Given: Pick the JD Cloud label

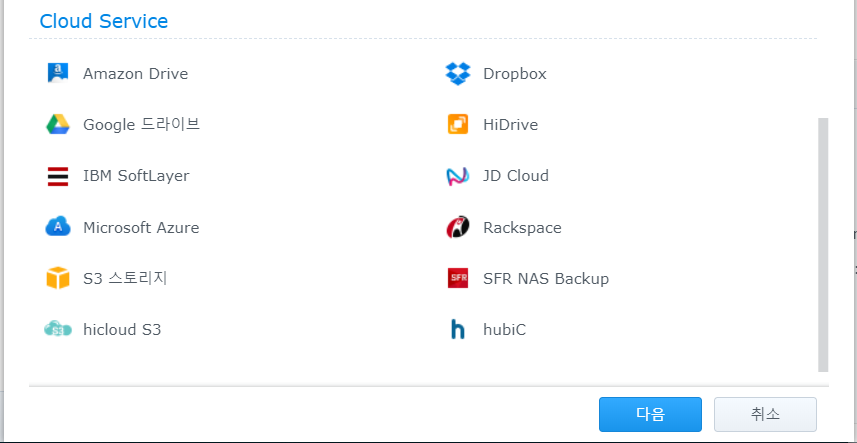Looking at the screenshot, I should pos(516,176).
